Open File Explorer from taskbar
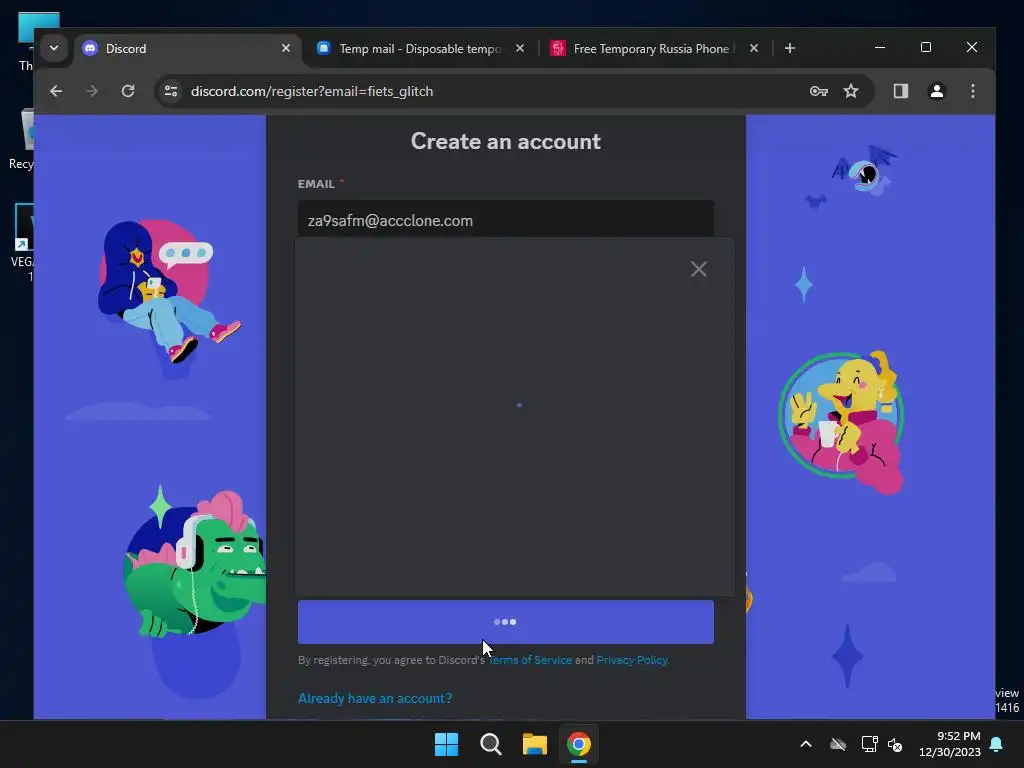The height and width of the screenshot is (768, 1024). point(534,744)
